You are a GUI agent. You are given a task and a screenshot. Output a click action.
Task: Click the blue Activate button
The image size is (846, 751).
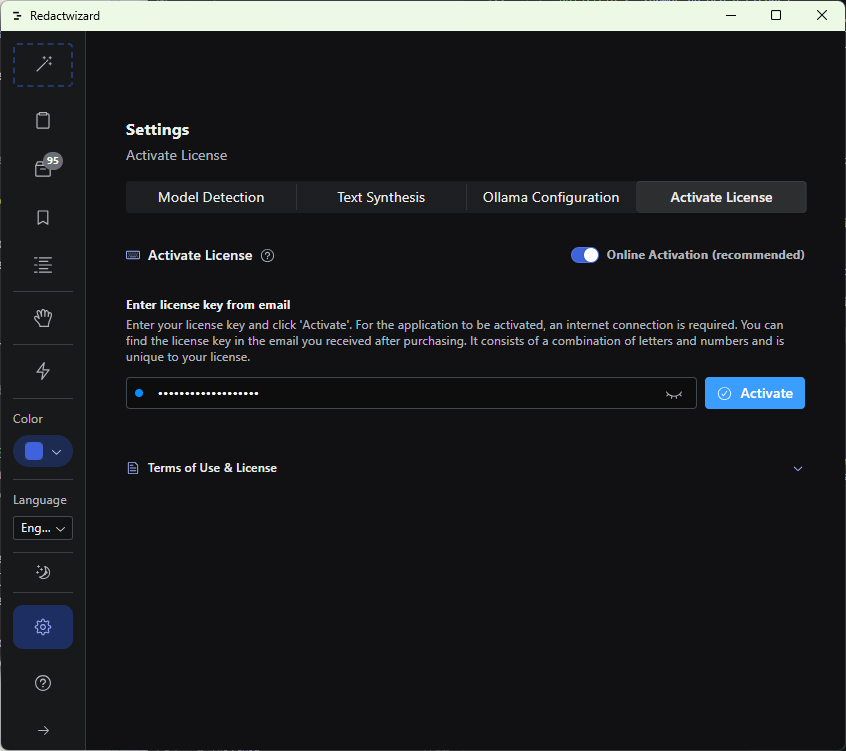754,393
